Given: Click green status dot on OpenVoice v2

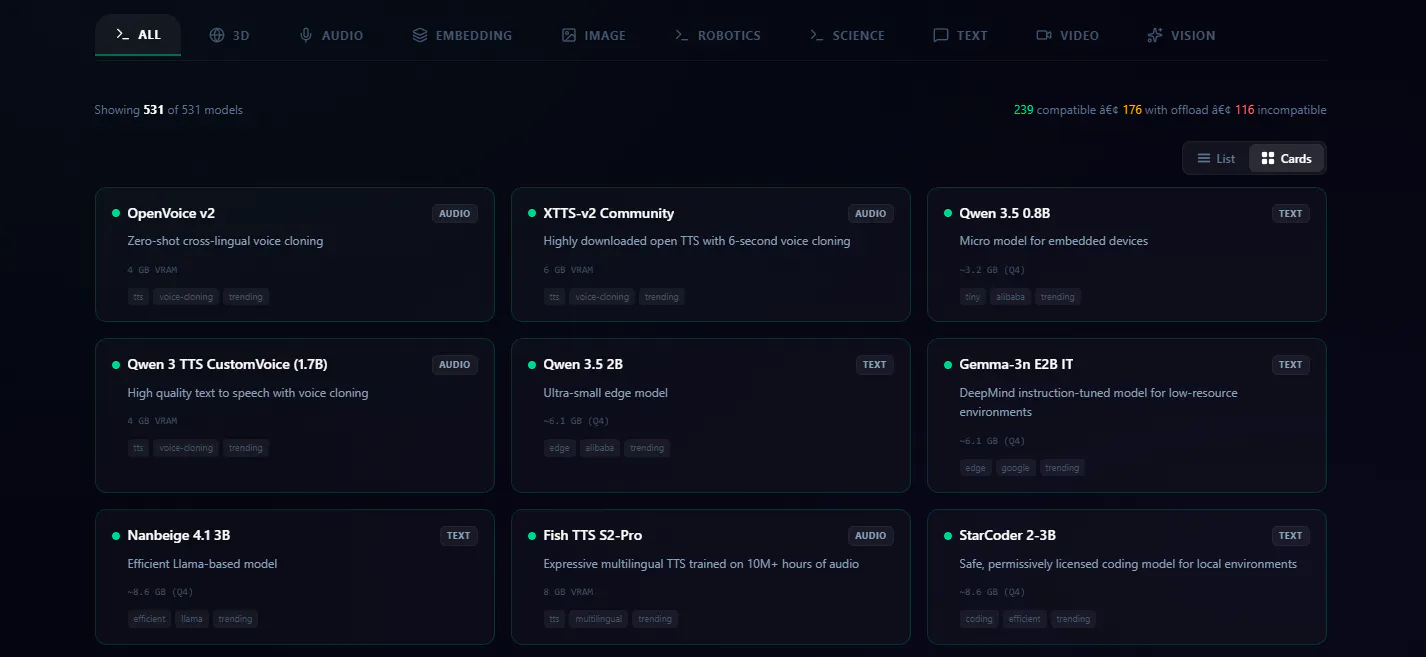Looking at the screenshot, I should click(116, 213).
